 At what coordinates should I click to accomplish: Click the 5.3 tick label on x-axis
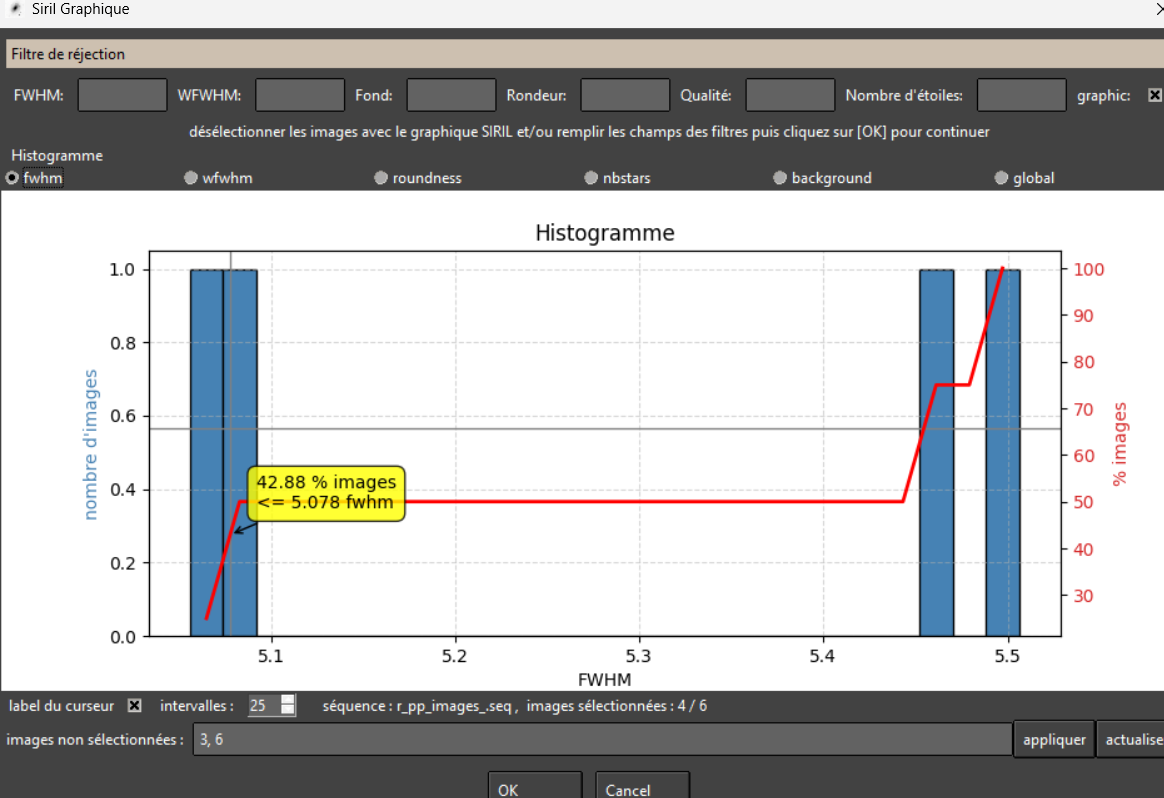tap(638, 656)
